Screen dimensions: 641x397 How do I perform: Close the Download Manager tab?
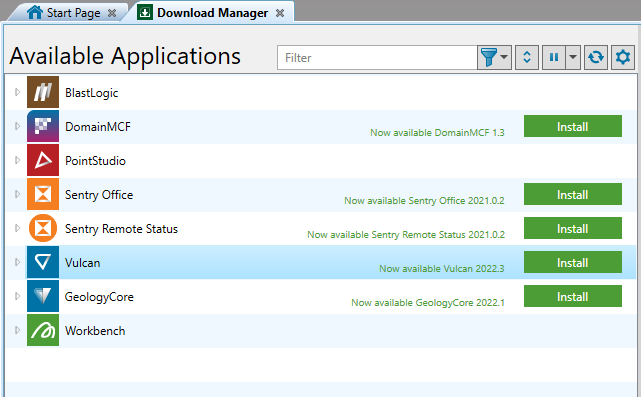pyautogui.click(x=280, y=13)
